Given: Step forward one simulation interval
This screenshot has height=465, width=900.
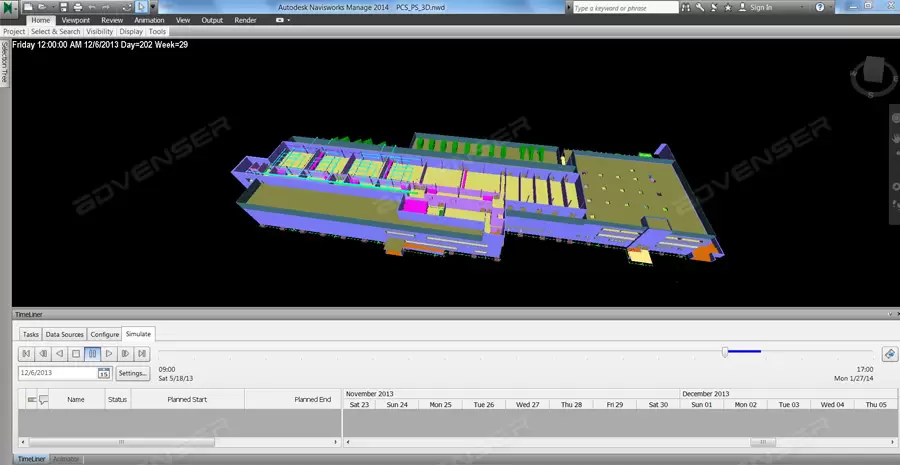Looking at the screenshot, I should point(126,354).
